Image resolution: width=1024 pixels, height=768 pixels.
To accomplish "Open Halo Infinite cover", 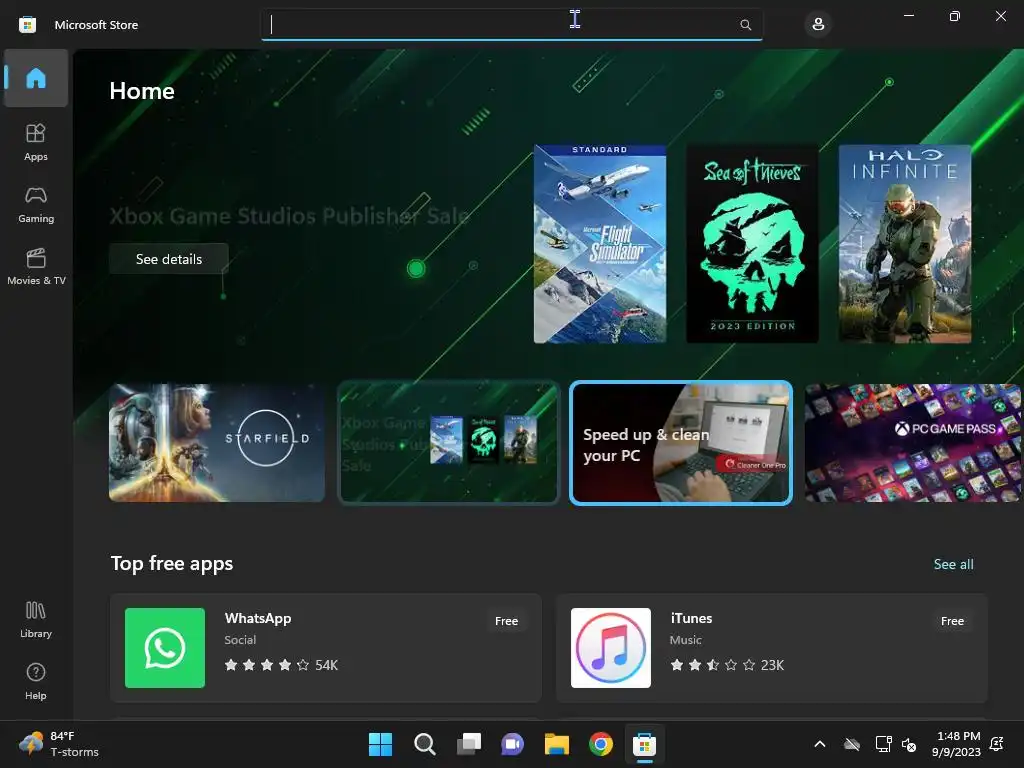I will coord(904,244).
